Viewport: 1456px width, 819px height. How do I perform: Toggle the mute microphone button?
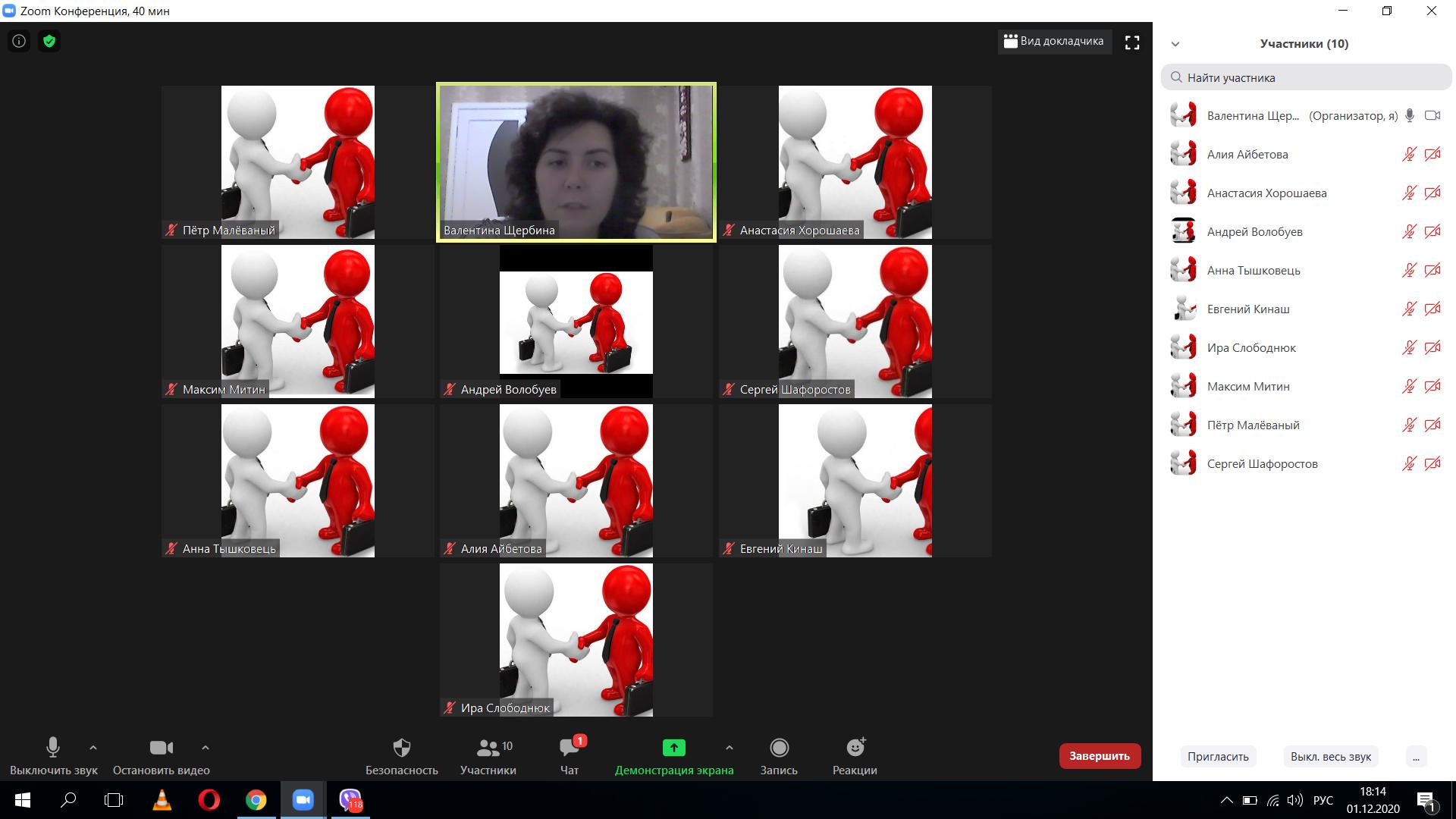(53, 748)
